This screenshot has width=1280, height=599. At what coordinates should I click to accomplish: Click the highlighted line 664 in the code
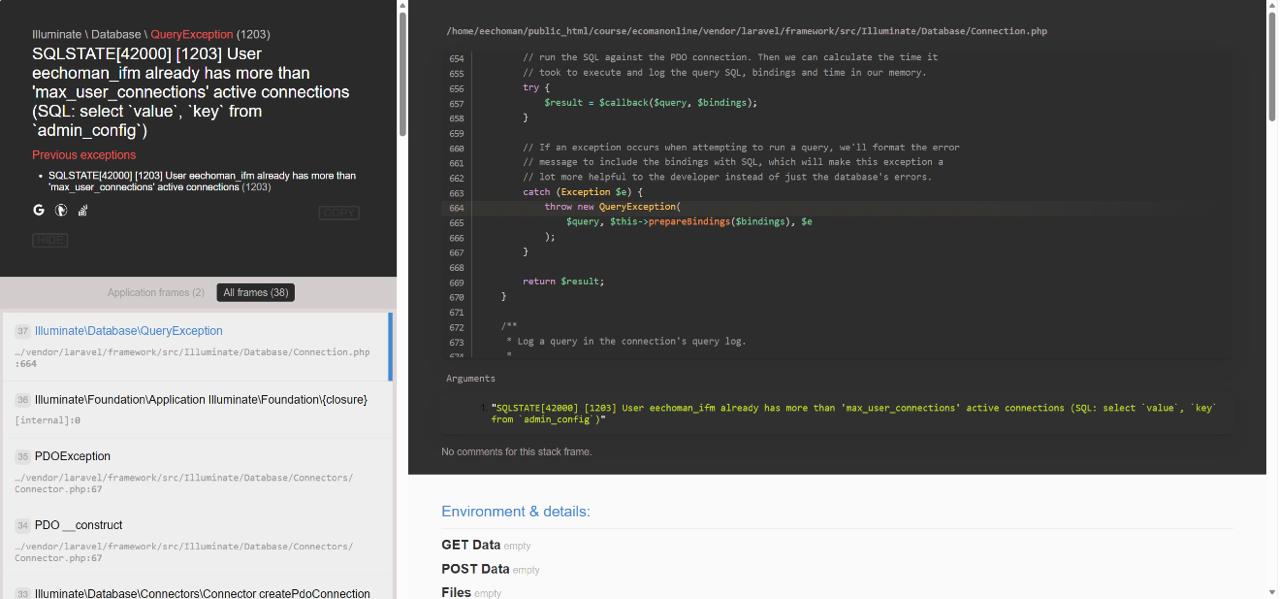[x=836, y=207]
